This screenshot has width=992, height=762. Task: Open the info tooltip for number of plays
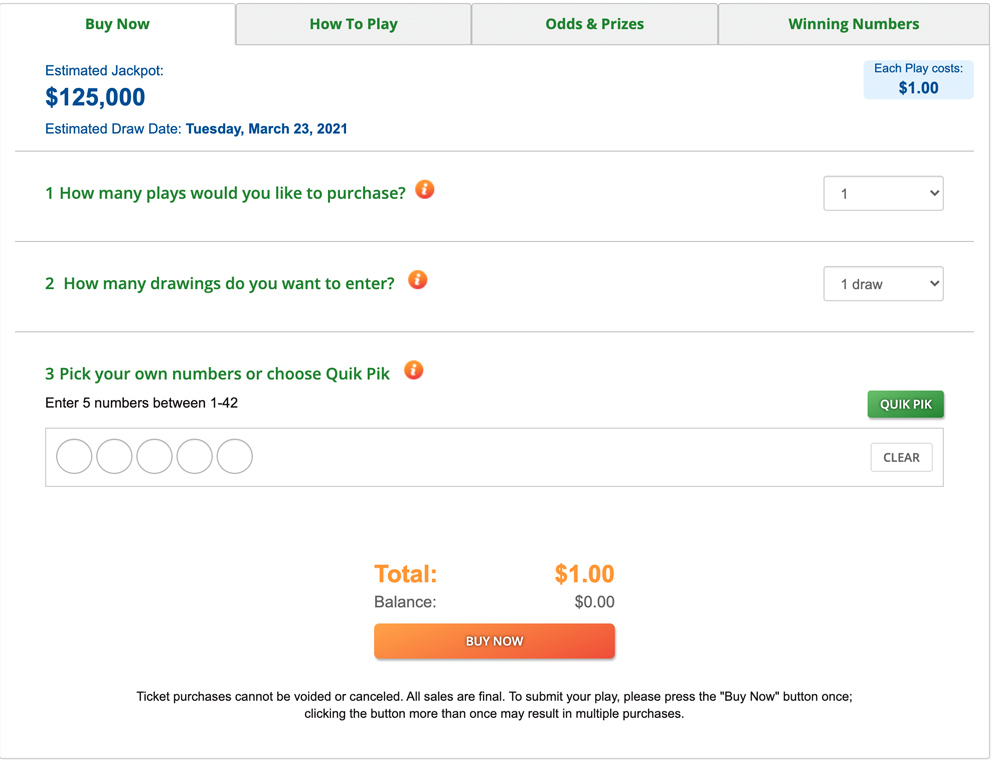point(424,189)
